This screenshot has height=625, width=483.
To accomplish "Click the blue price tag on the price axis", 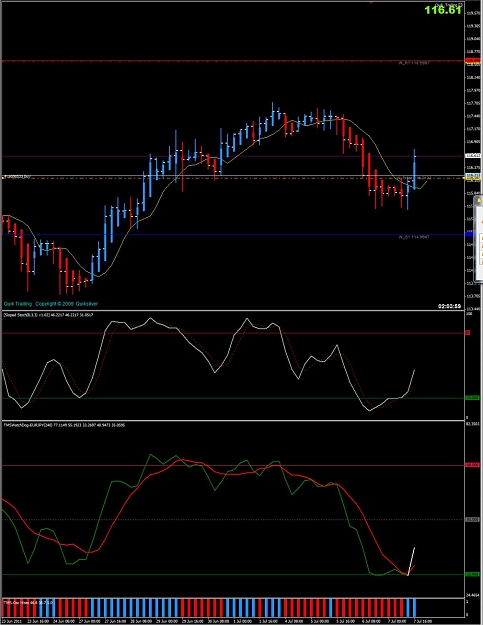I will (x=469, y=234).
